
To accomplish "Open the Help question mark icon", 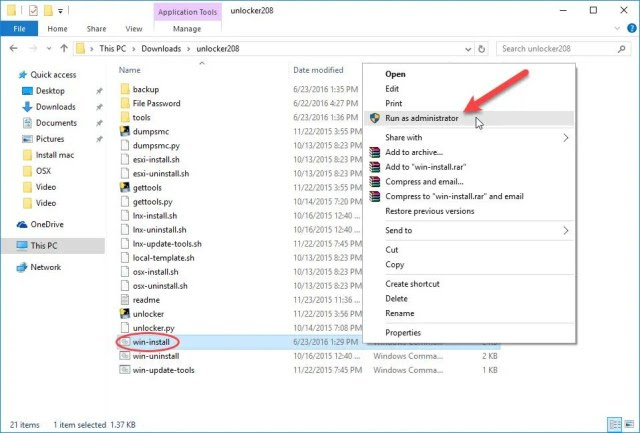I will pos(631,28).
